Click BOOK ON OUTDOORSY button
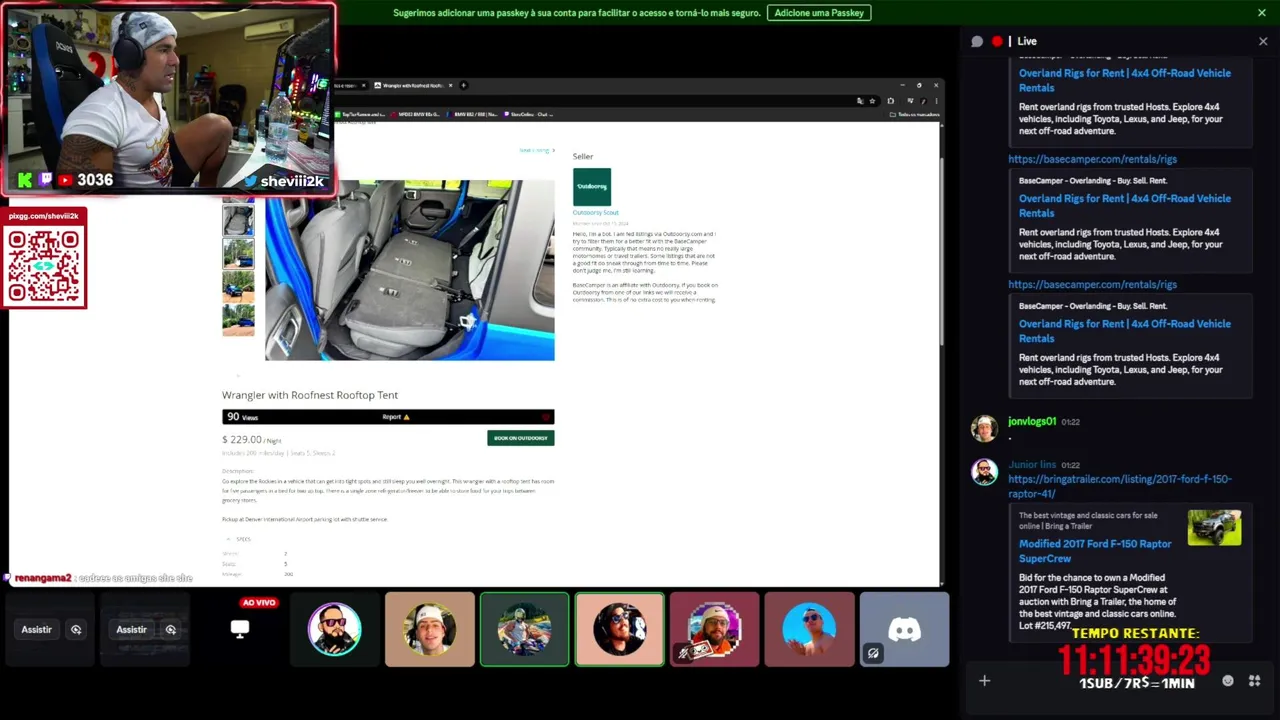This screenshot has height=720, width=1280. (x=520, y=438)
